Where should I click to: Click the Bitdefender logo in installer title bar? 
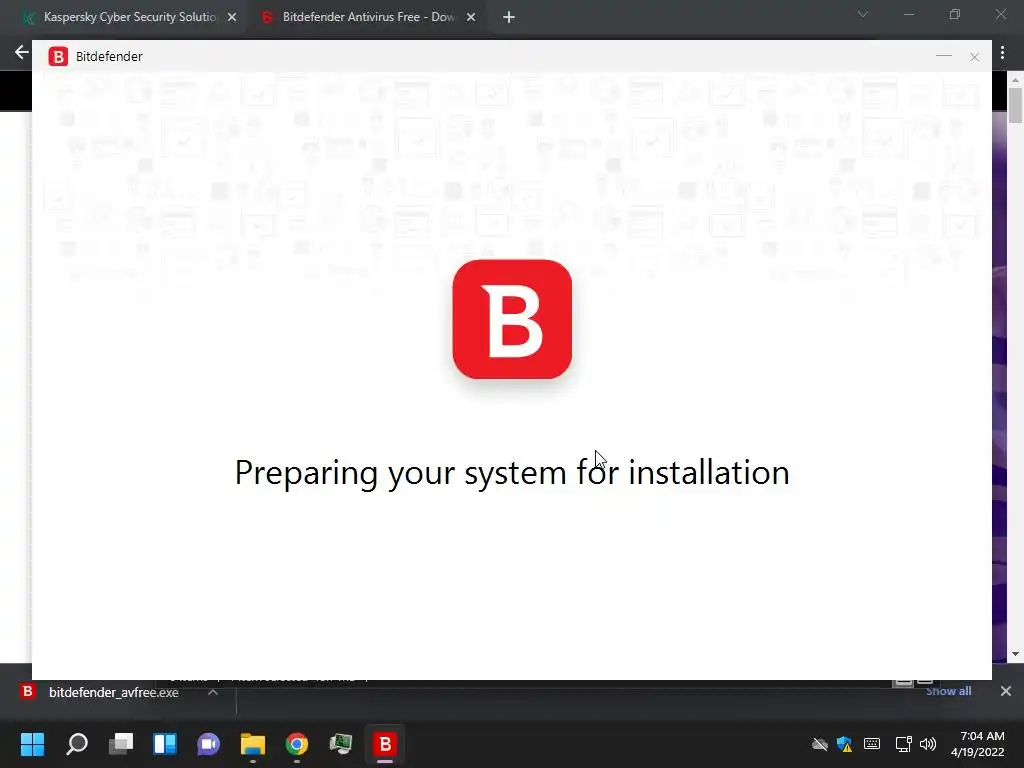tap(58, 57)
